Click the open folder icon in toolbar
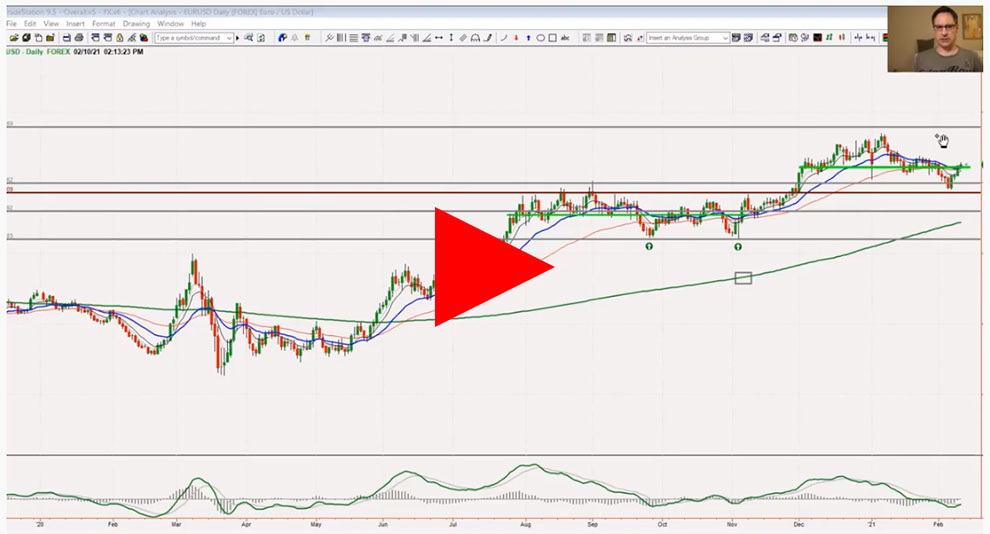 click(14, 38)
